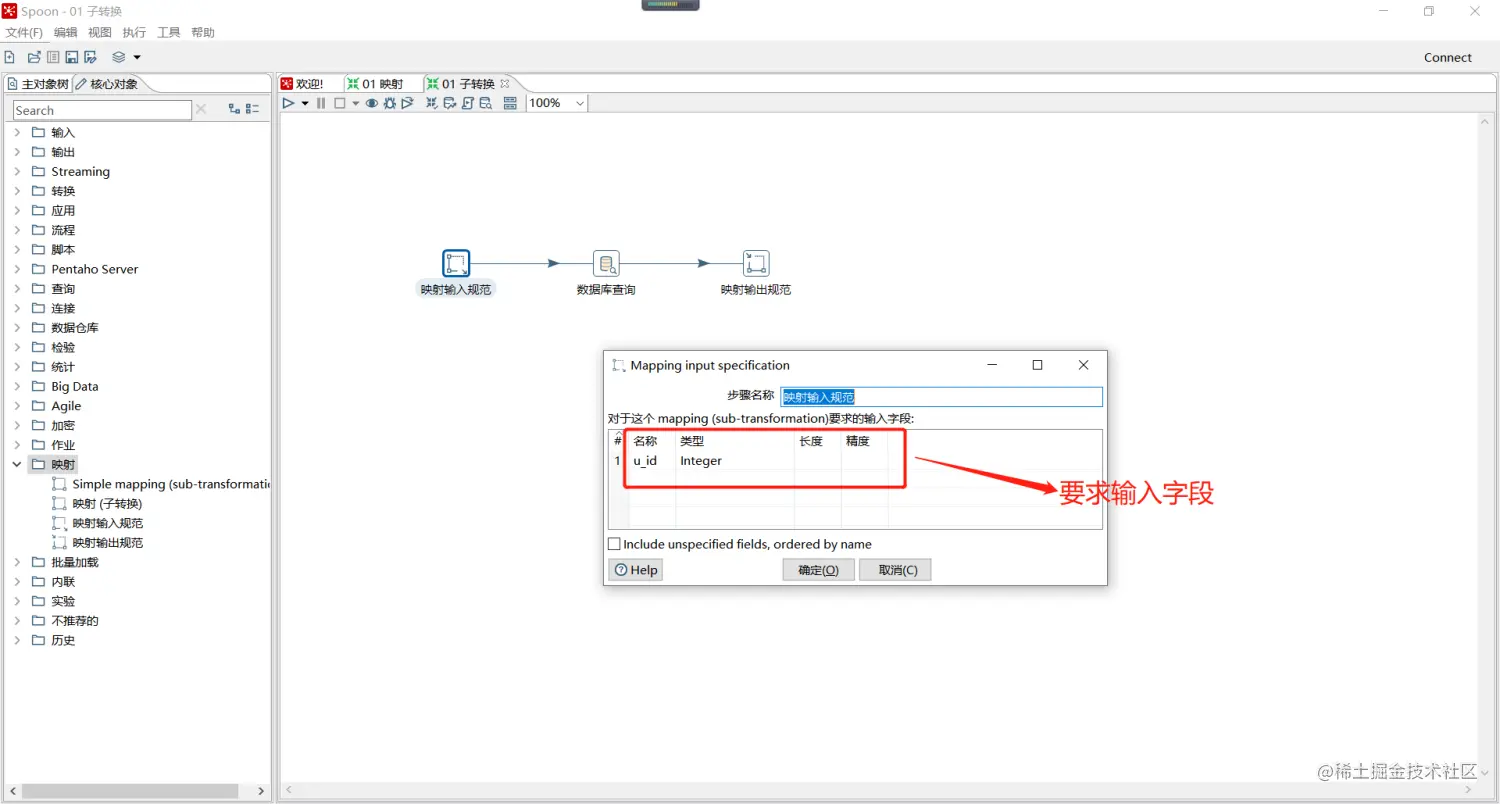Open the 执行 menu
This screenshot has height=804, width=1500.
pos(134,33)
